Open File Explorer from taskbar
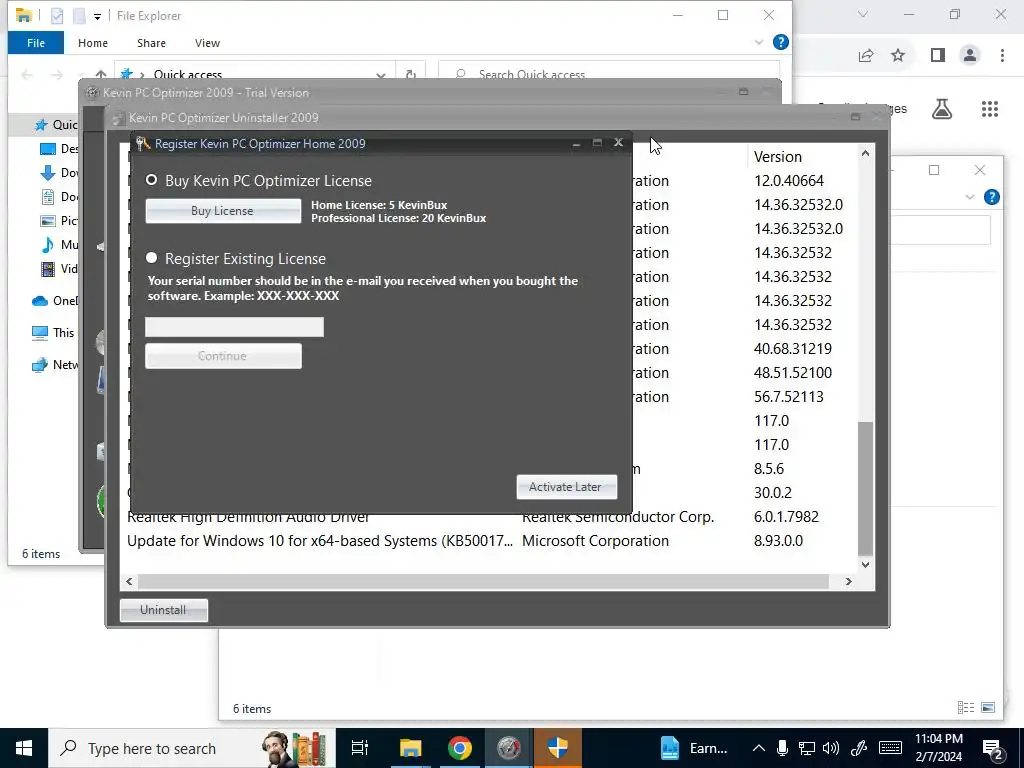Screen dimensions: 1024x768 [x=410, y=748]
